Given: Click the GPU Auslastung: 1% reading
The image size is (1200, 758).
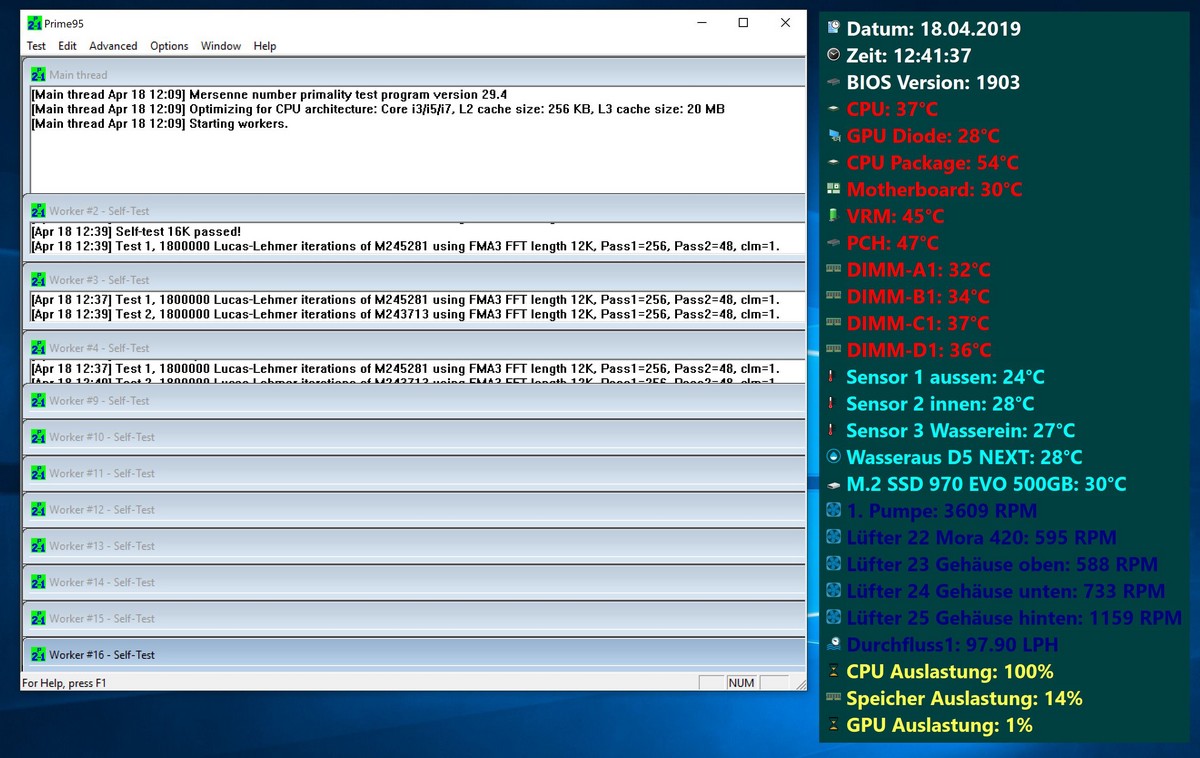Looking at the screenshot, I should [x=939, y=725].
